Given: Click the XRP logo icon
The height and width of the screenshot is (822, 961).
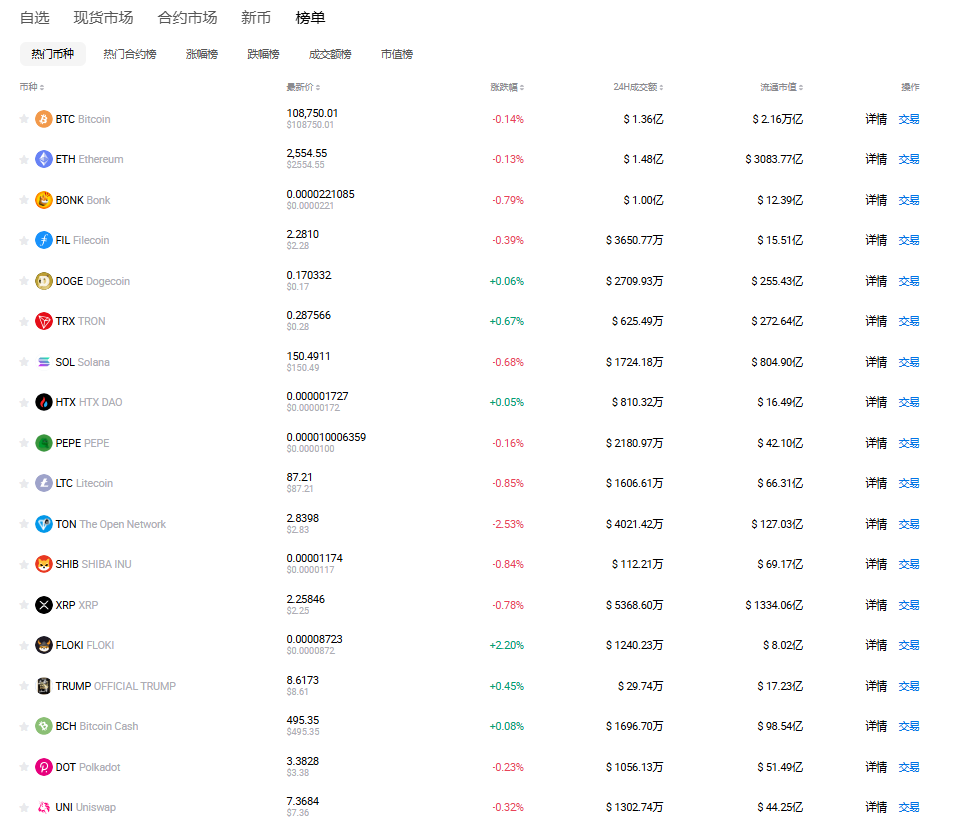Looking at the screenshot, I should [44, 605].
